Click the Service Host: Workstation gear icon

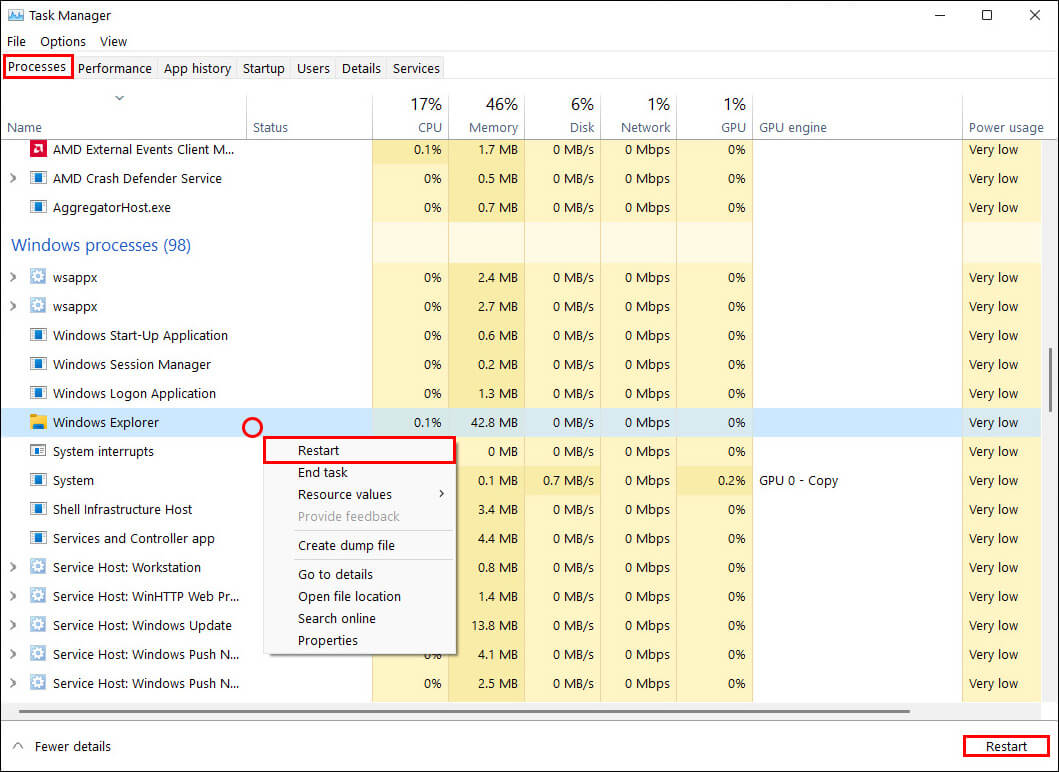pos(38,567)
